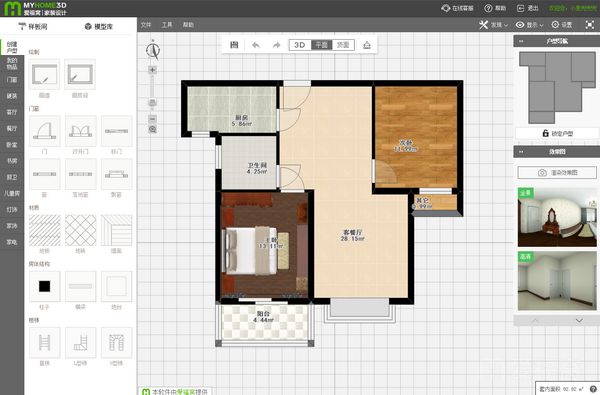This screenshot has height=395, width=600.
Task: Select the beam (横梁) structure
Action: [x=80, y=286]
